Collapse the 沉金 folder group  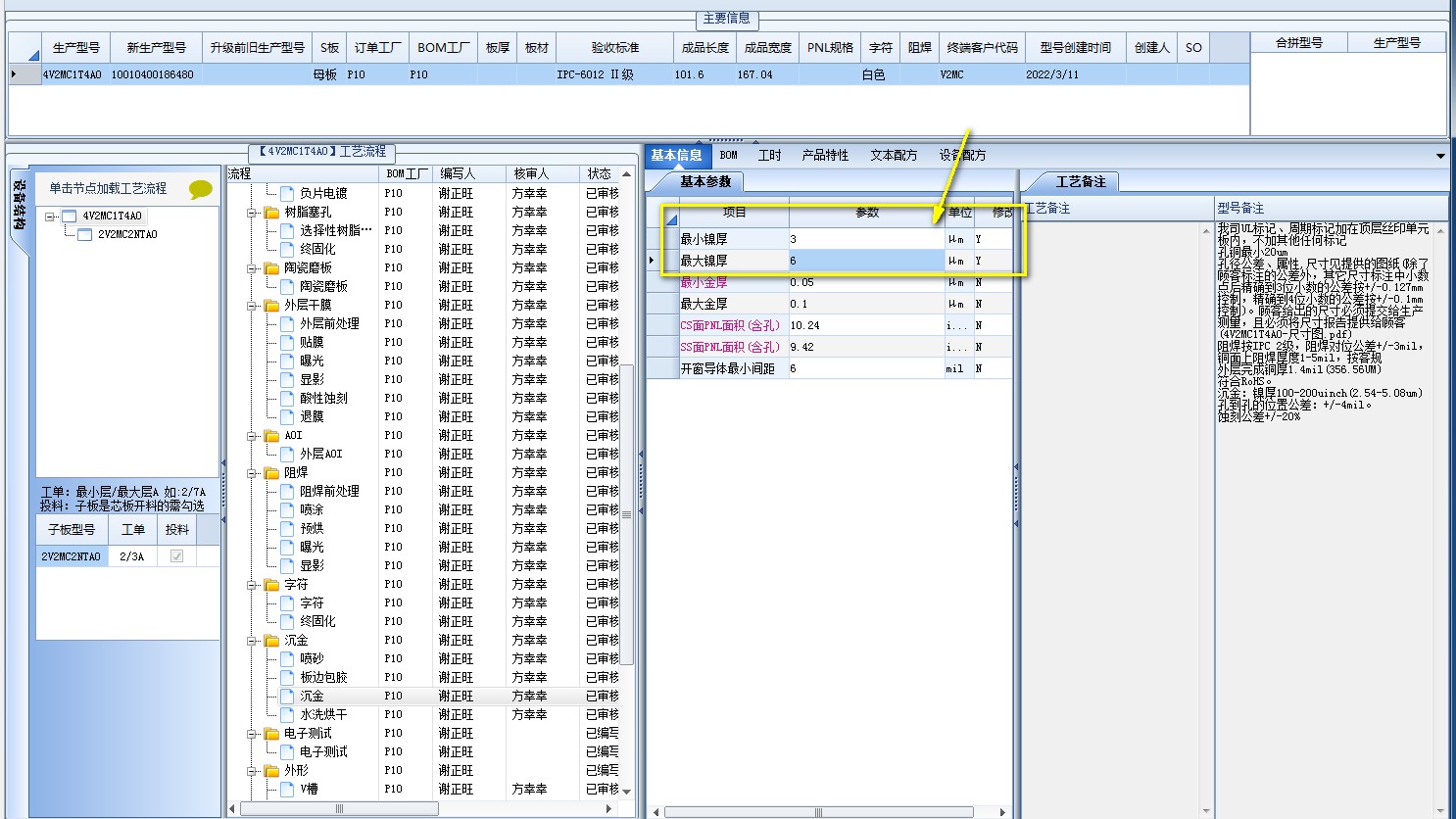253,640
